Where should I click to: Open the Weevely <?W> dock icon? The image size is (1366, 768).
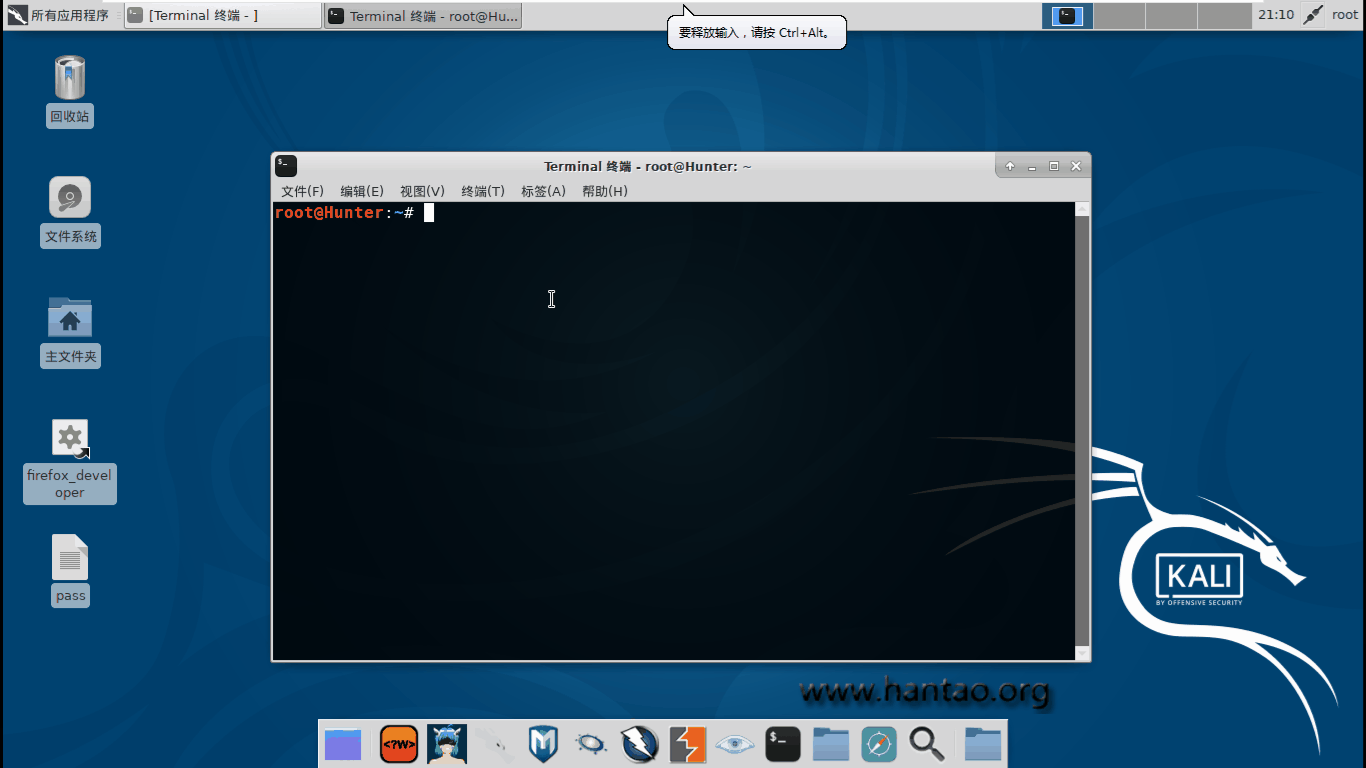click(x=399, y=744)
